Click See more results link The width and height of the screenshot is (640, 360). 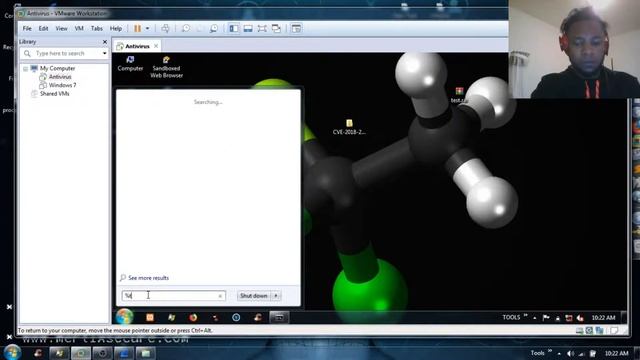pos(148,278)
